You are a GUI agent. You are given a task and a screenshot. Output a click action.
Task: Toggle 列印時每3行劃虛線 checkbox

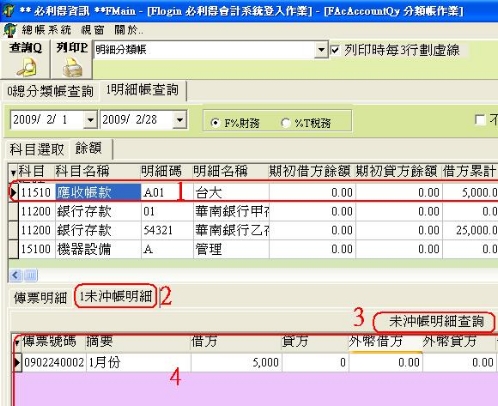tap(334, 50)
